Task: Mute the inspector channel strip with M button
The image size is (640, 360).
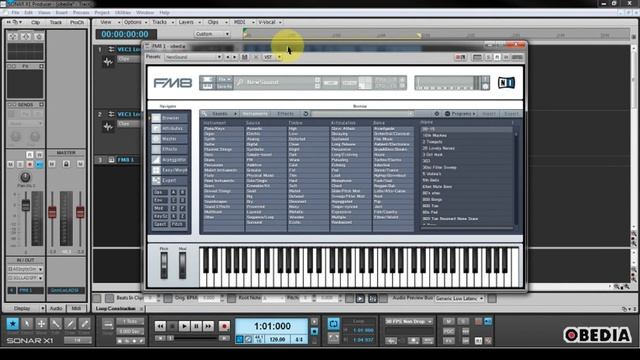Action: [11, 164]
